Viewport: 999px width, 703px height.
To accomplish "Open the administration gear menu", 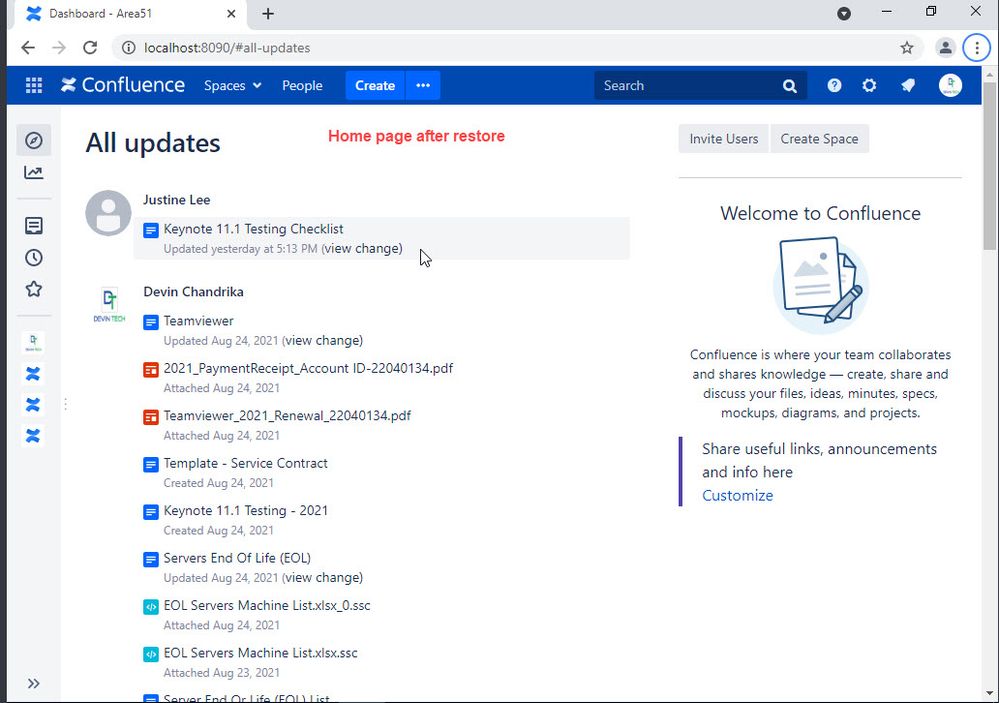I will (869, 85).
